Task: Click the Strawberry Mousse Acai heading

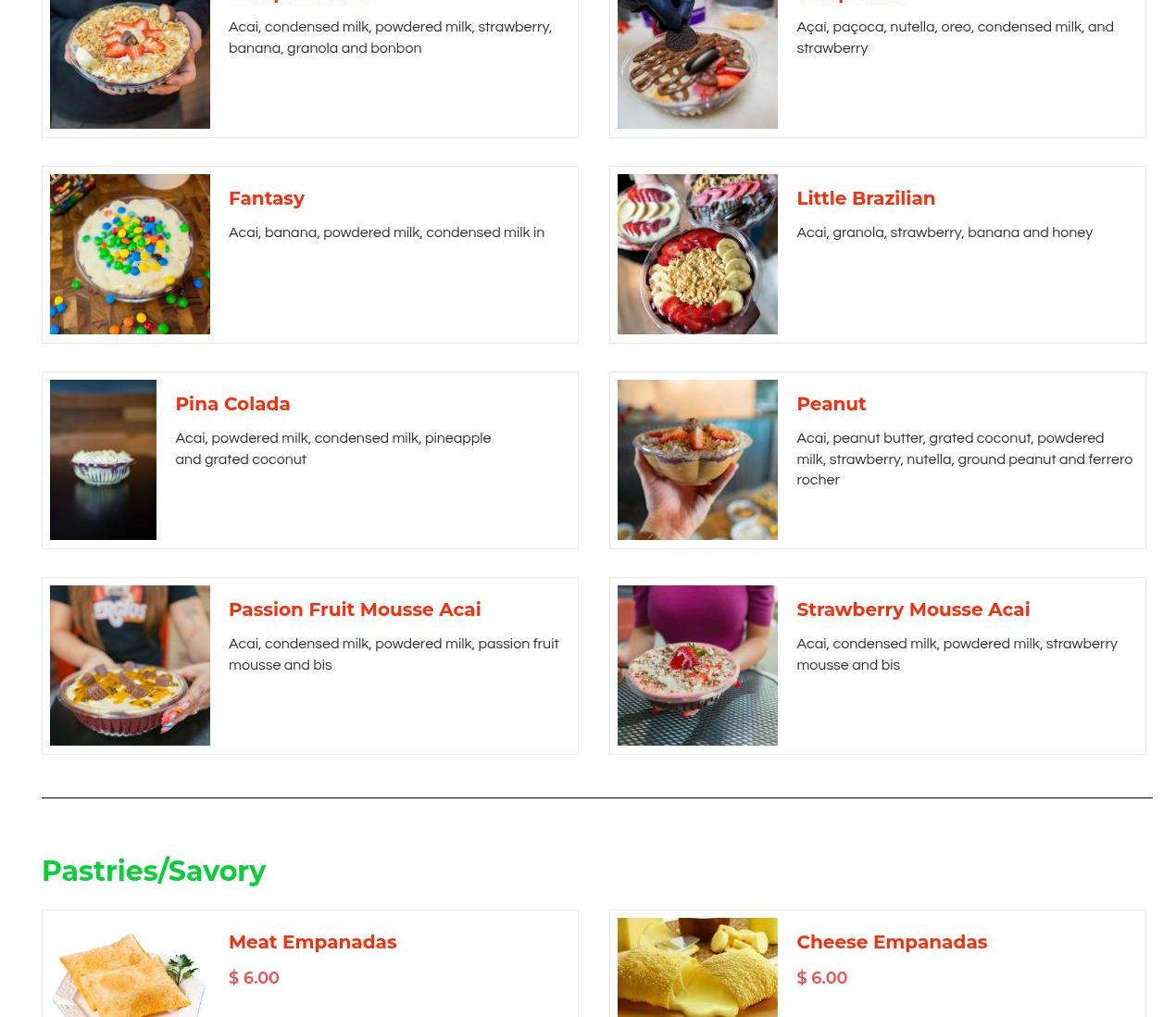Action: click(x=913, y=609)
